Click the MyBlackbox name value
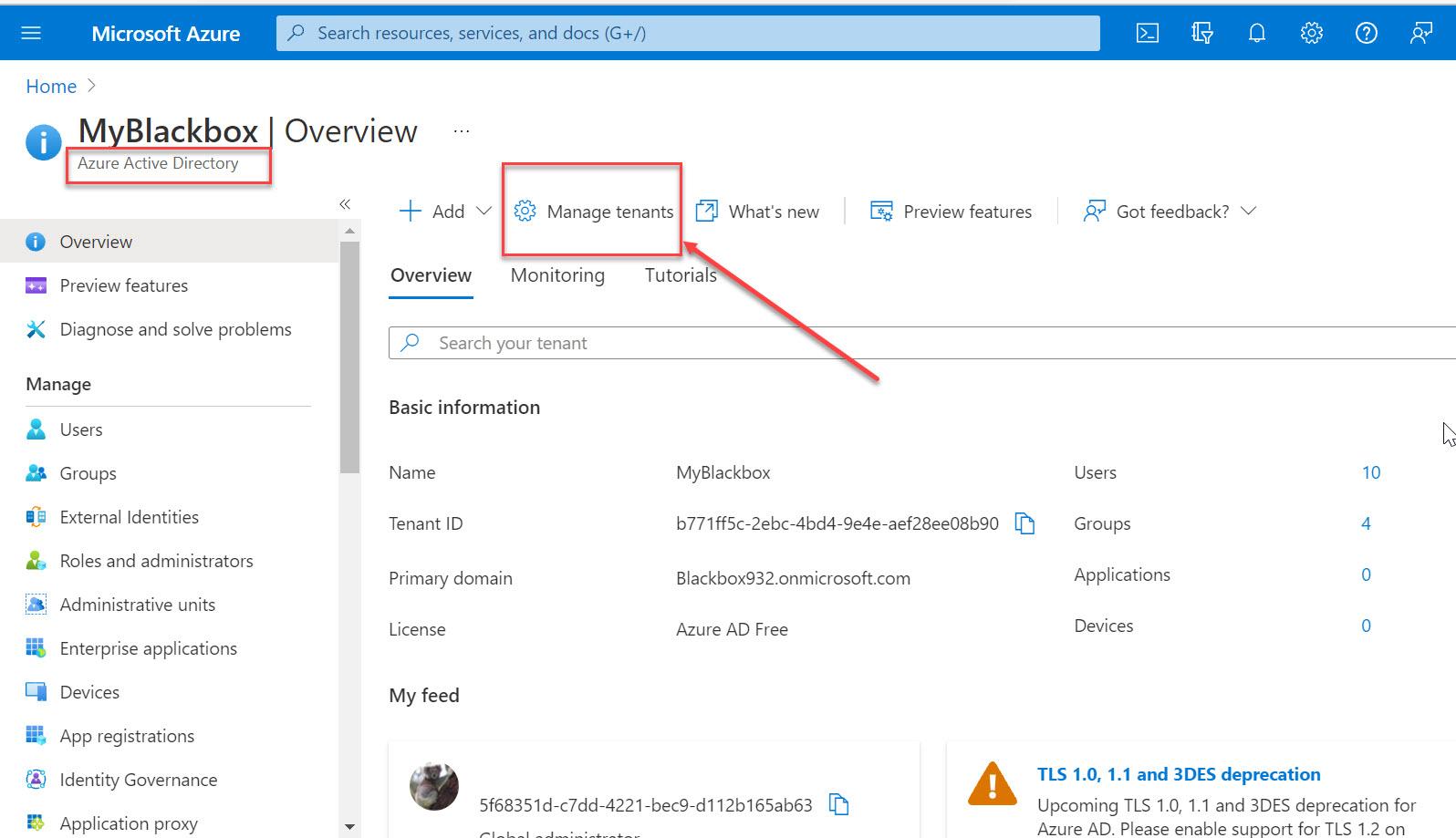This screenshot has width=1456, height=838. coord(723,472)
